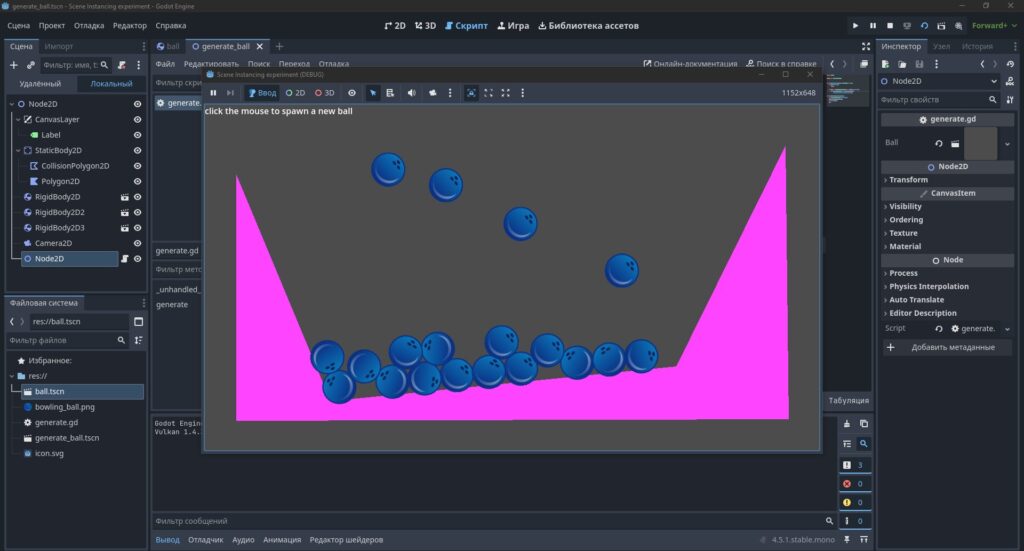Screen dimensions: 1024x551
Task: Click Добавить метаданные button
Action: [x=946, y=347]
